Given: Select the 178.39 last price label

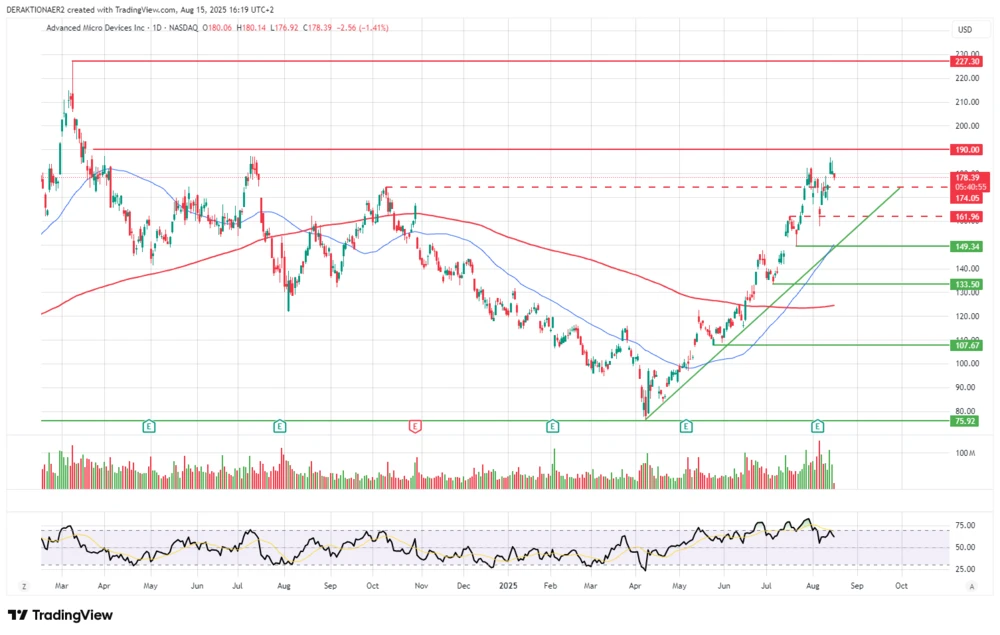Looking at the screenshot, I should pyautogui.click(x=965, y=178).
